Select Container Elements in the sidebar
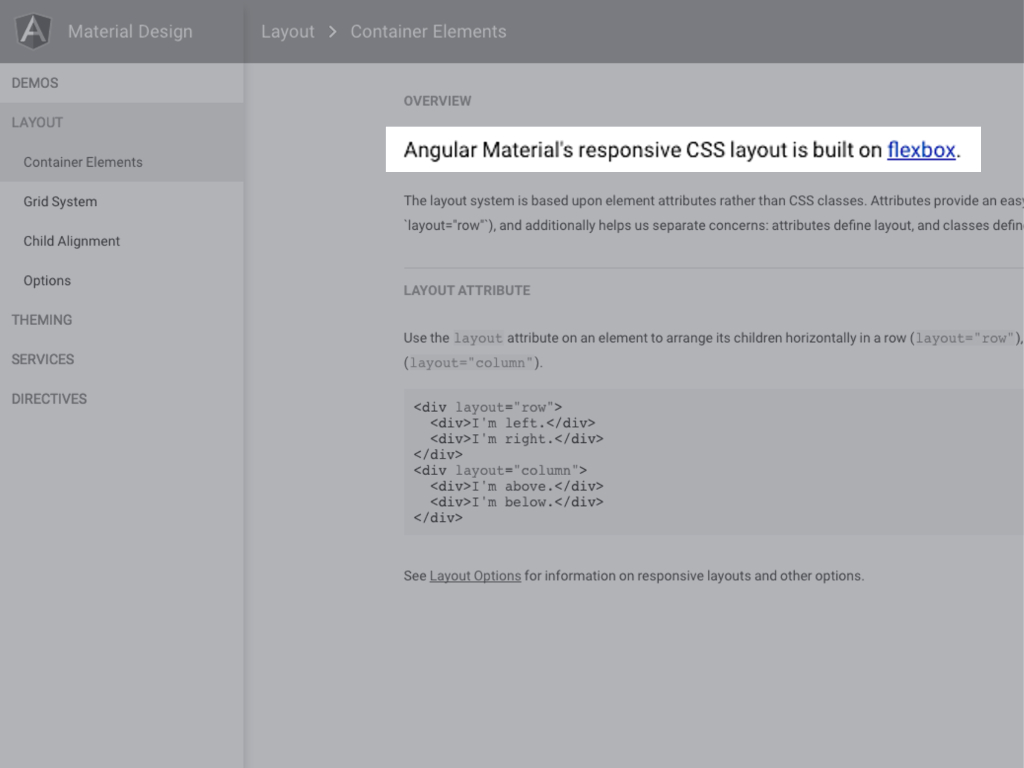The image size is (1024, 768). pyautogui.click(x=83, y=162)
